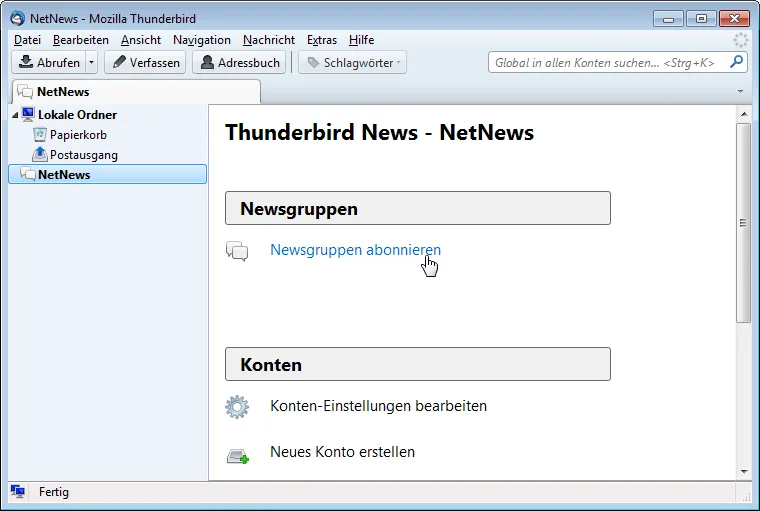Select the NetNews tab
This screenshot has width=760, height=511.
(x=136, y=92)
